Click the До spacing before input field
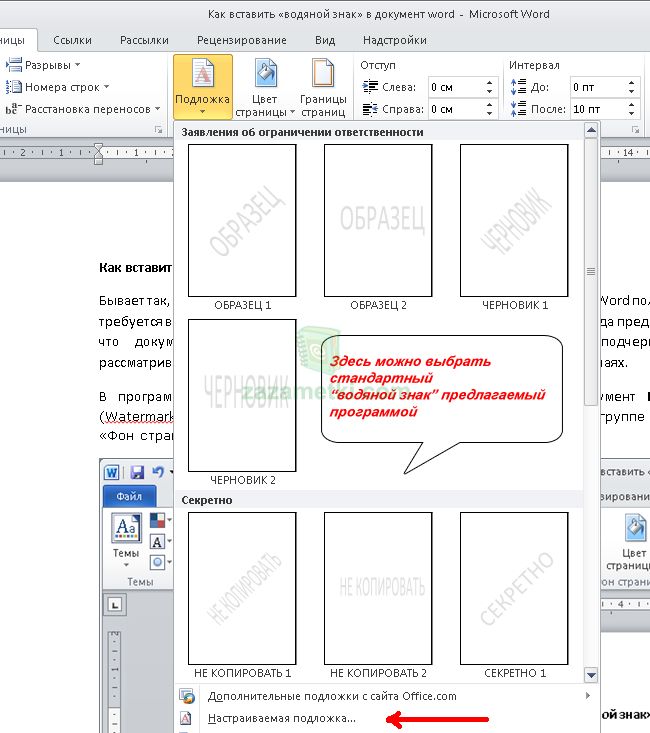Viewport: 650px width, 733px height. pyautogui.click(x=598, y=87)
